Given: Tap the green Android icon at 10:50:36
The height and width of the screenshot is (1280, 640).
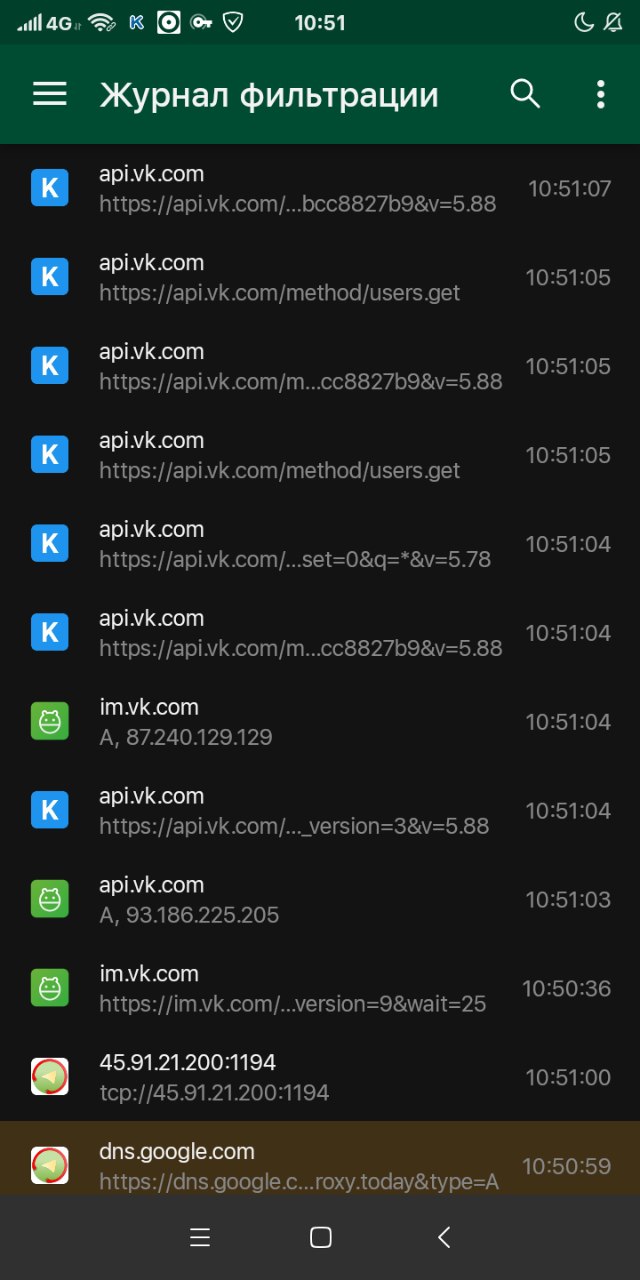Looking at the screenshot, I should pyautogui.click(x=50, y=989).
